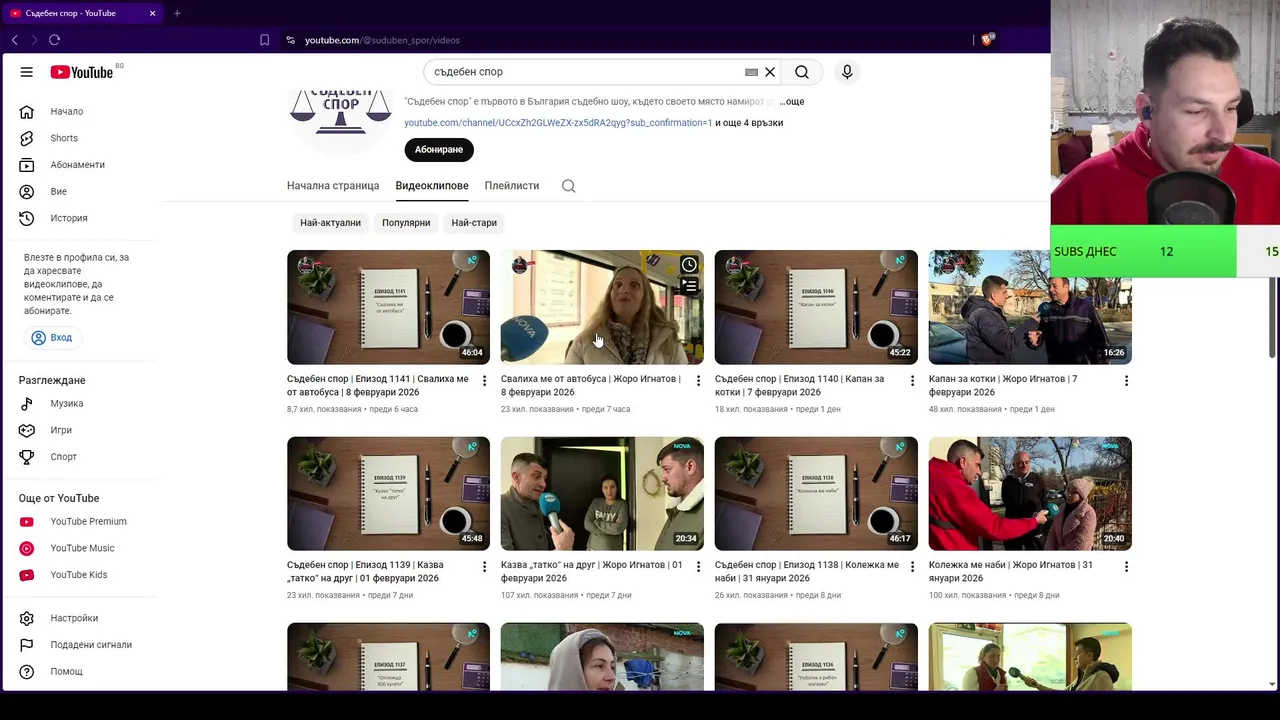Open more options for Епизод 1139 video
Image resolution: width=1280 pixels, height=720 pixels.
pyautogui.click(x=484, y=567)
